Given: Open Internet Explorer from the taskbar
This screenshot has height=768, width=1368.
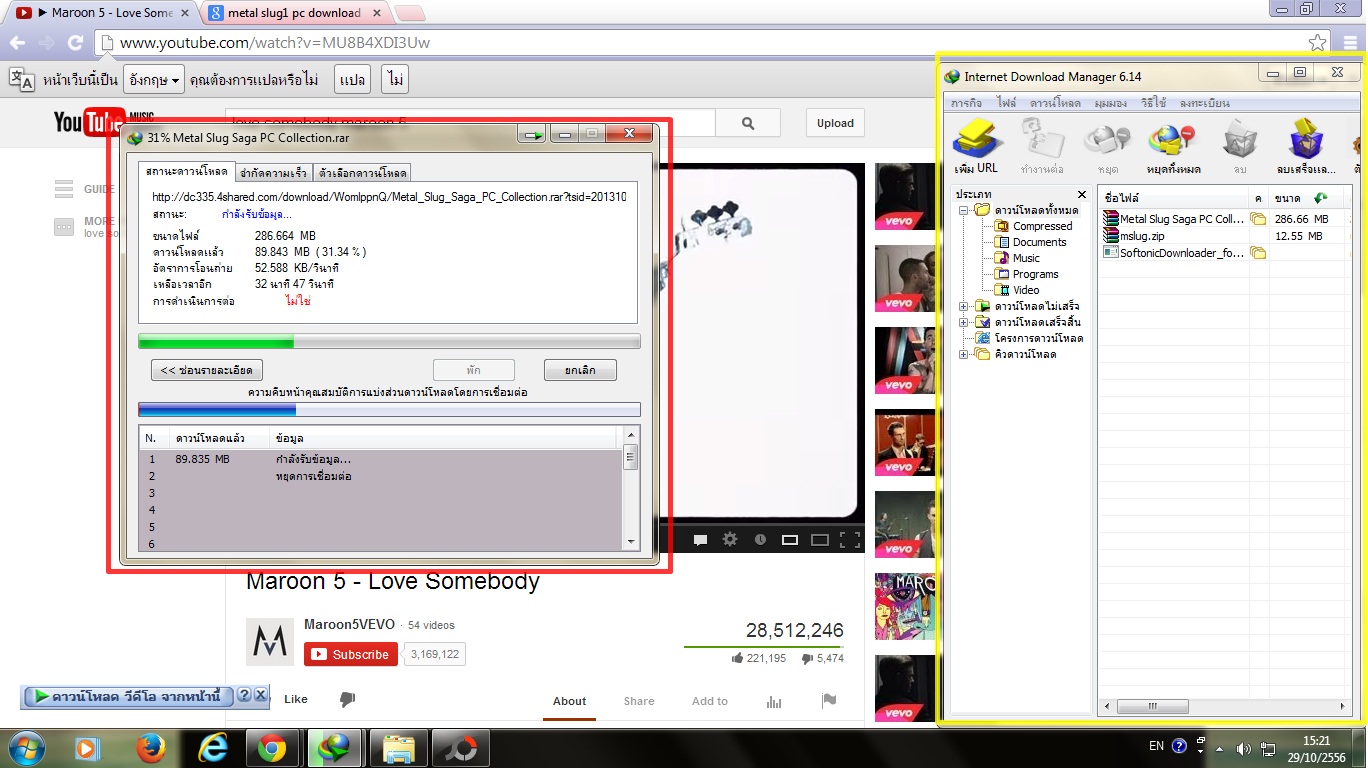Looking at the screenshot, I should pyautogui.click(x=213, y=747).
